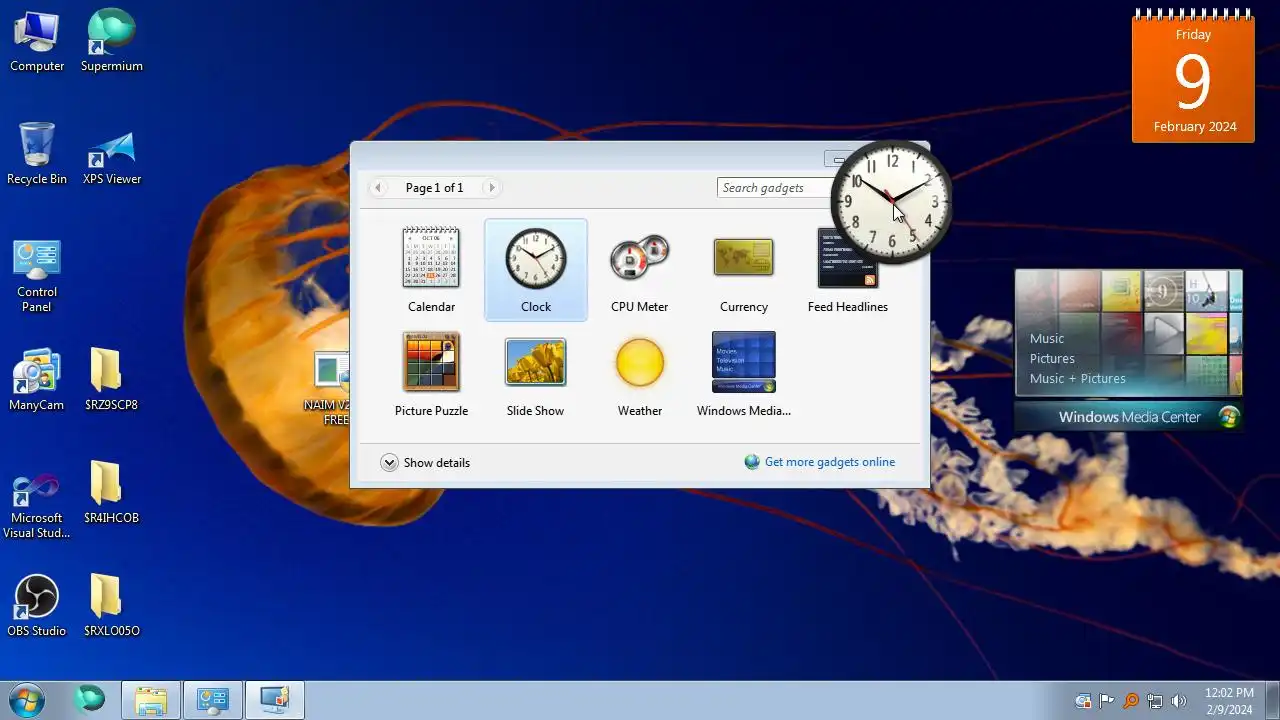Open the network tray icon

click(x=1155, y=701)
